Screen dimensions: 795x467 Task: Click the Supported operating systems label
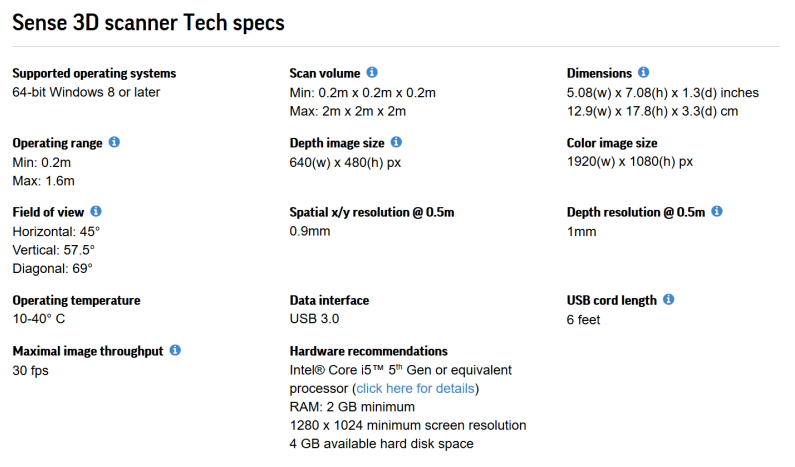coord(94,74)
